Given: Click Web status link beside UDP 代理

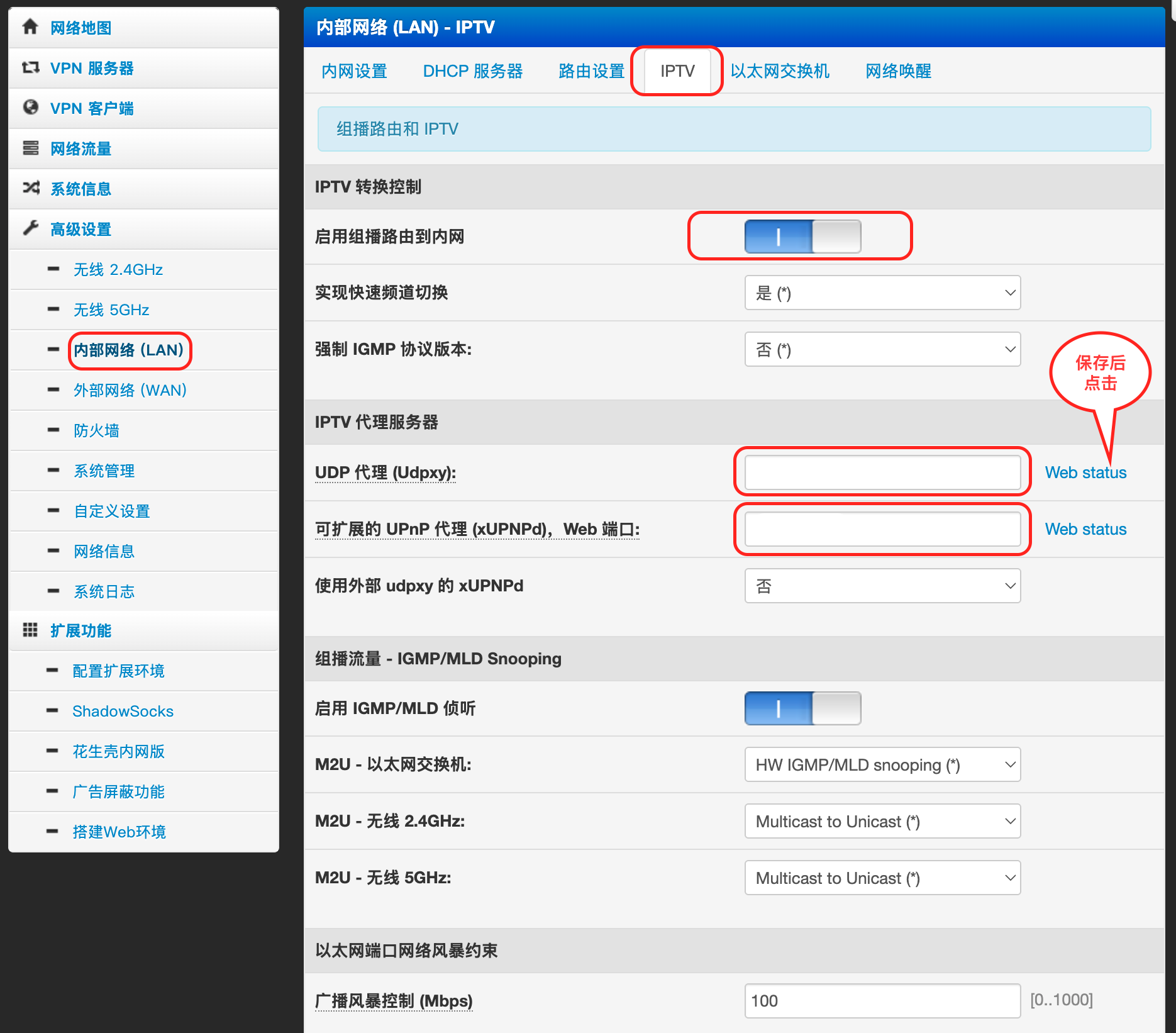Looking at the screenshot, I should point(1085,472).
